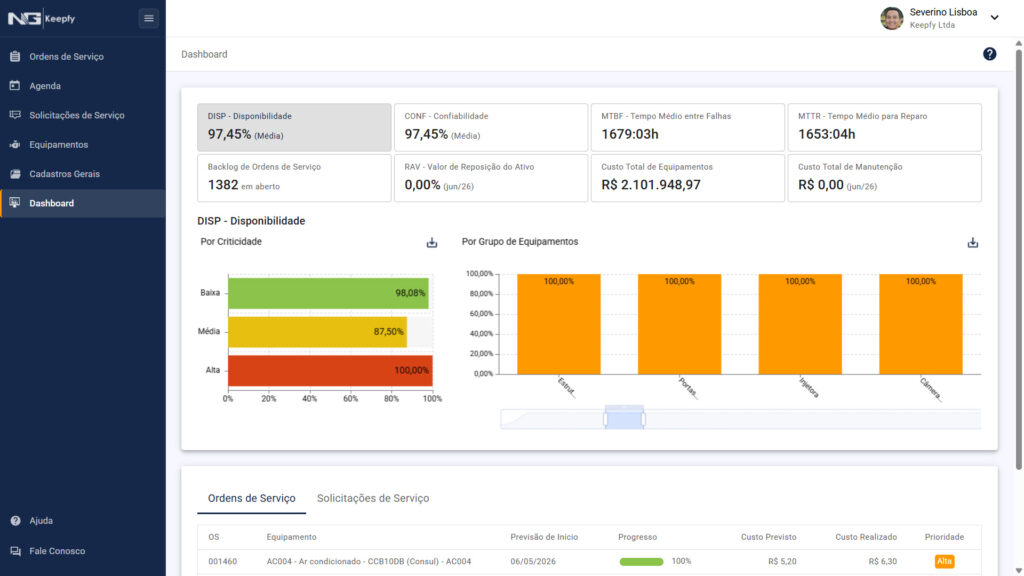This screenshot has height=576, width=1024.
Task: Go to Equipamentos in sidebar
Action: click(83, 144)
